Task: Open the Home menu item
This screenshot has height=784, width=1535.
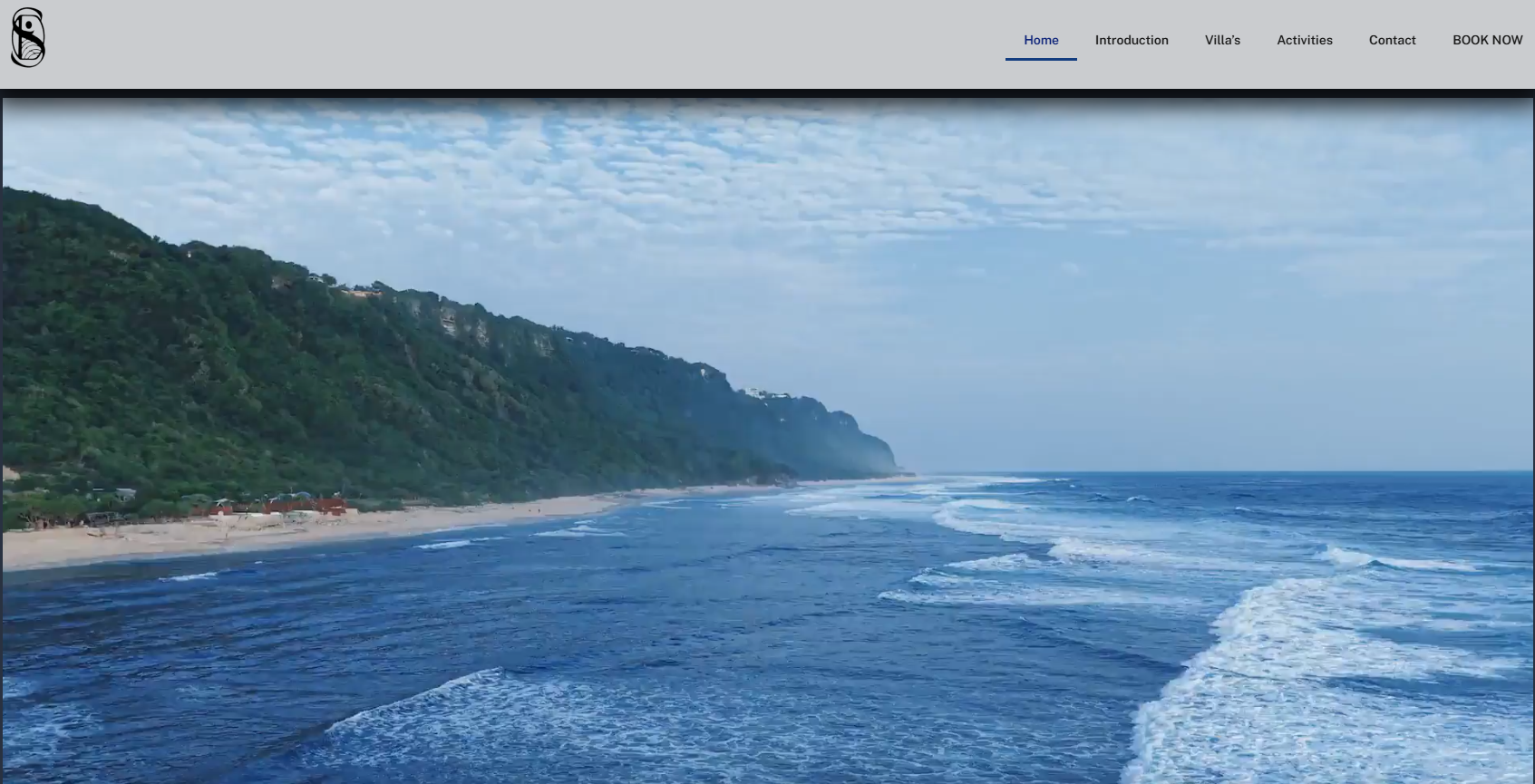Action: [1041, 40]
